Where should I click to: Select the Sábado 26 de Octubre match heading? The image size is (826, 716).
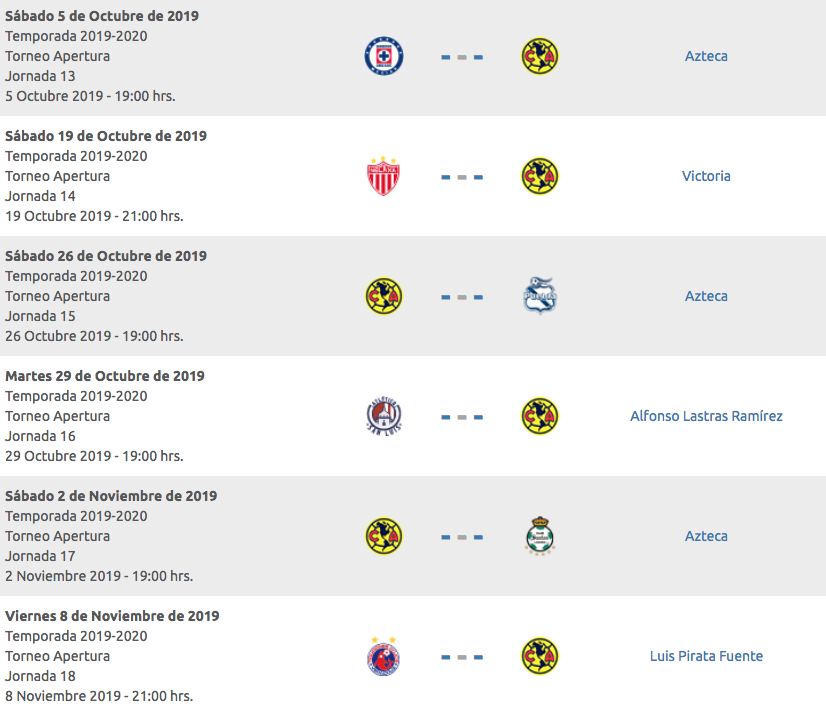click(106, 256)
